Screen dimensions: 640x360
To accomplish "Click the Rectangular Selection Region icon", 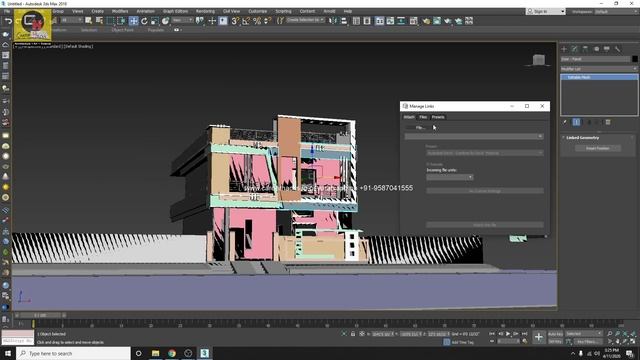I will (111, 21).
